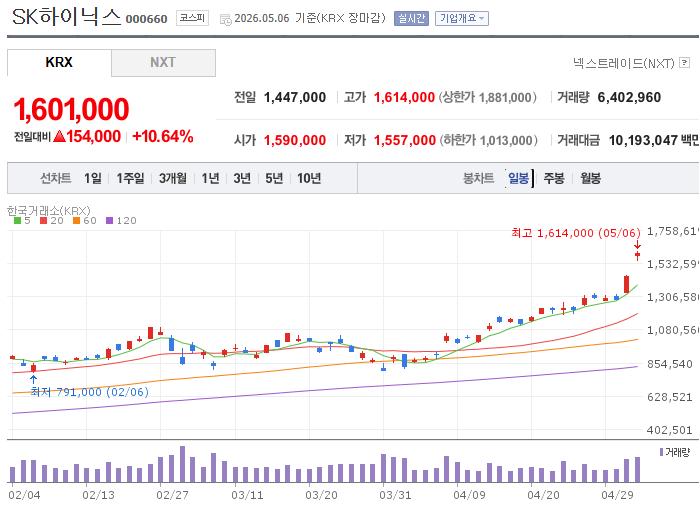Click the 코스피 market badge
This screenshot has width=699, height=506.
point(192,18)
